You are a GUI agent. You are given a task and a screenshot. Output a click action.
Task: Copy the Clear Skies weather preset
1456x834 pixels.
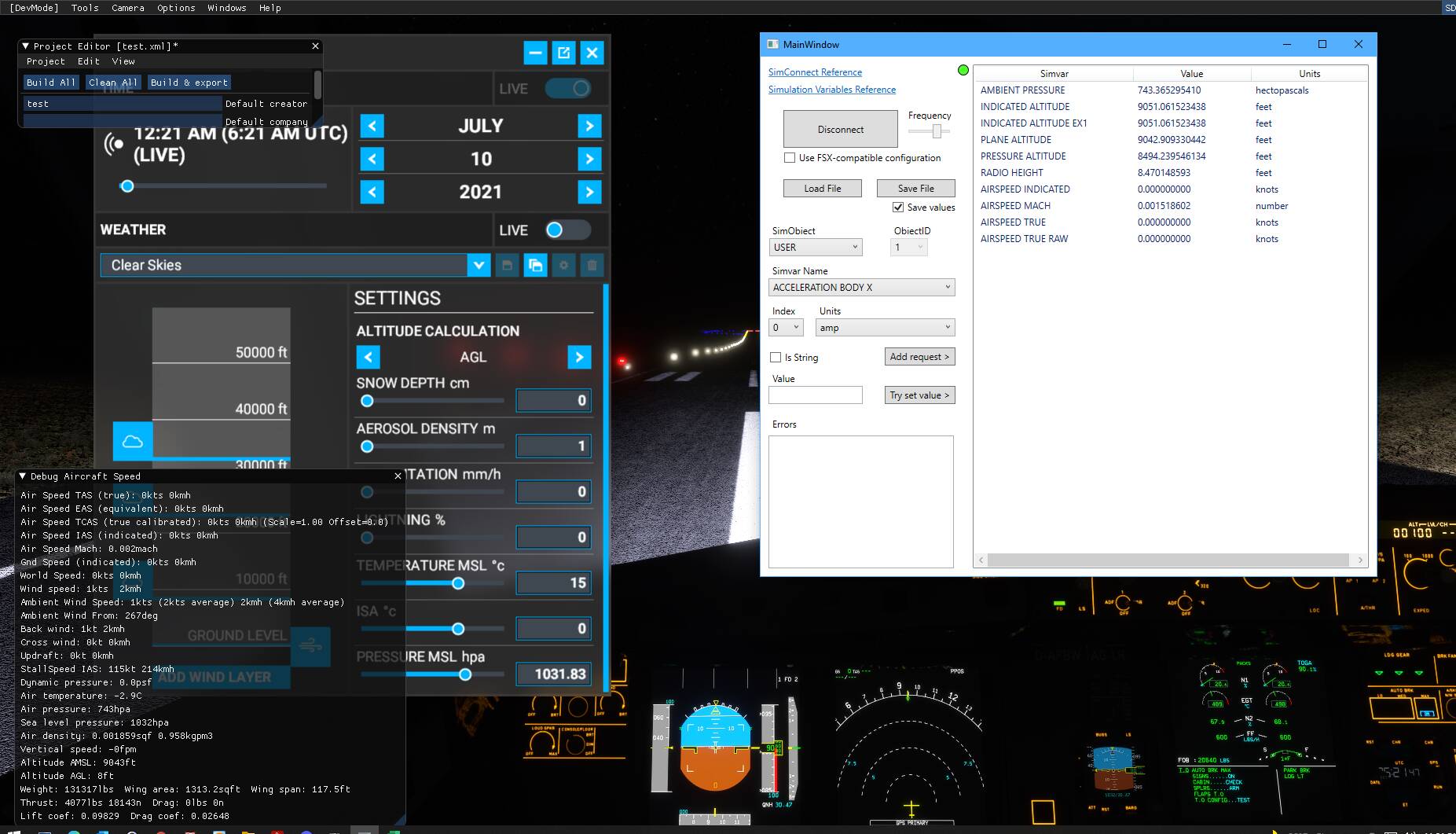[x=535, y=265]
